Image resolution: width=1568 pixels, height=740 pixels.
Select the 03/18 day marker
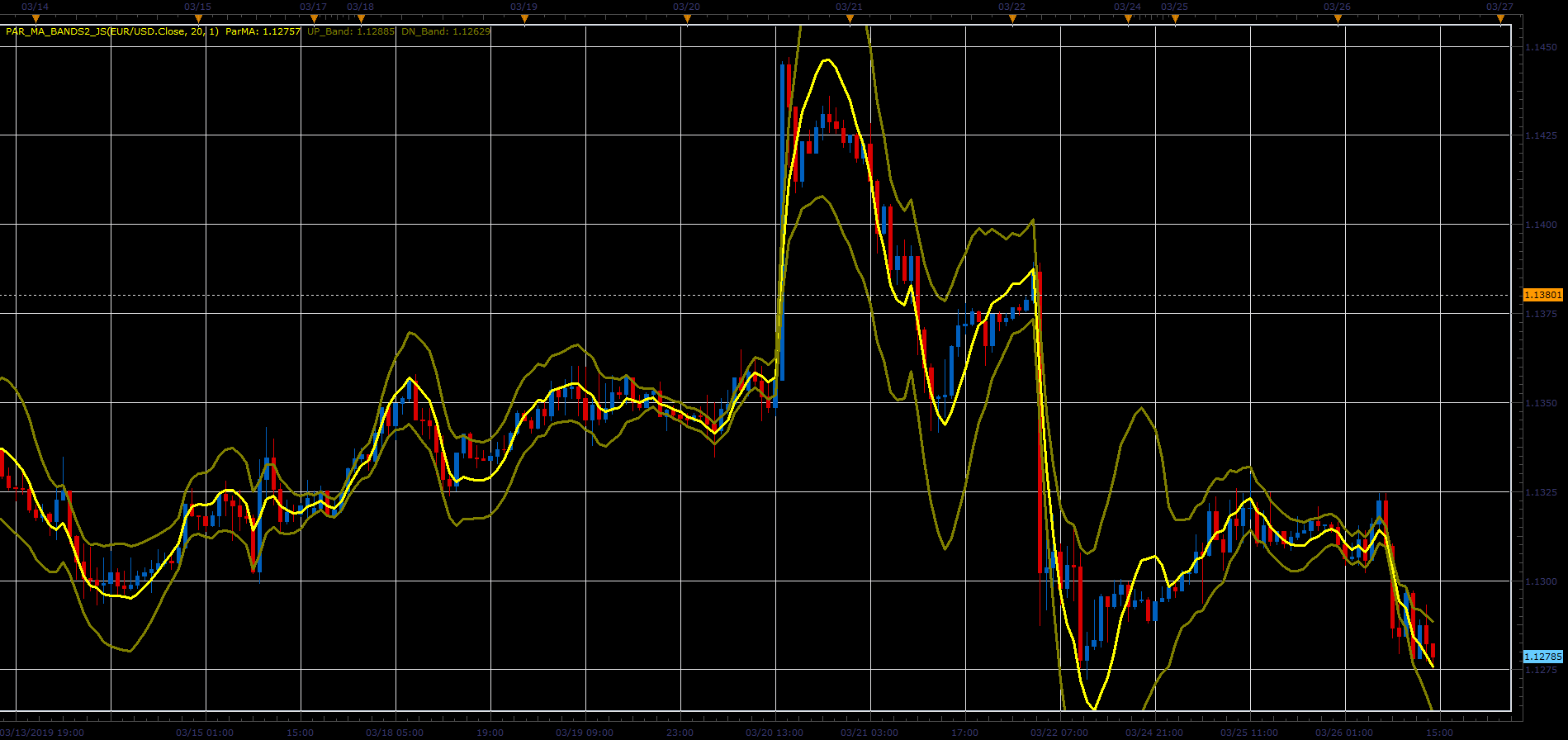click(x=361, y=19)
